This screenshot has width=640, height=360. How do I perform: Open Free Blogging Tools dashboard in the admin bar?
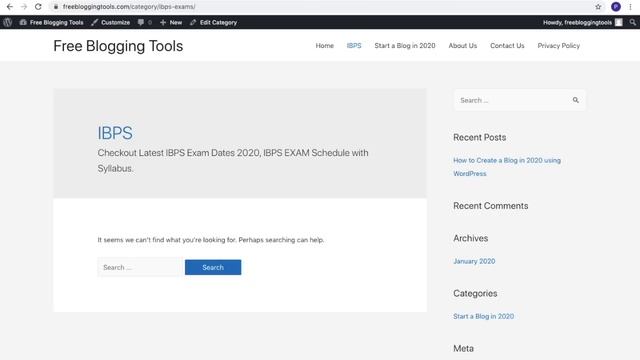coord(51,22)
